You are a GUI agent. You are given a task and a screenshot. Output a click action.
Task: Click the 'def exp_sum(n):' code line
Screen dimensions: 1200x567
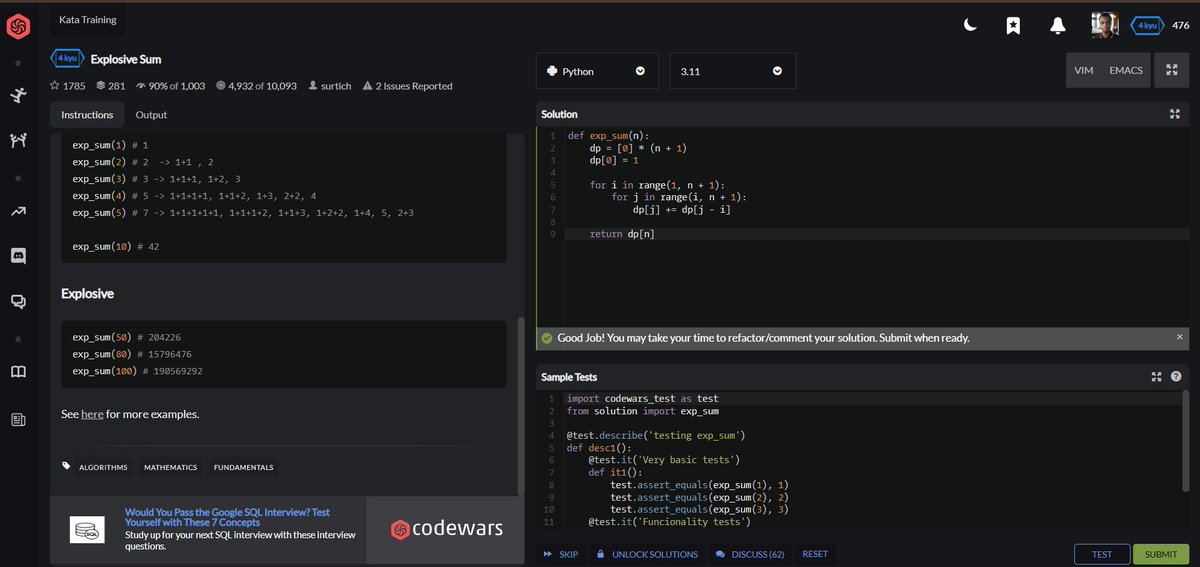click(608, 135)
